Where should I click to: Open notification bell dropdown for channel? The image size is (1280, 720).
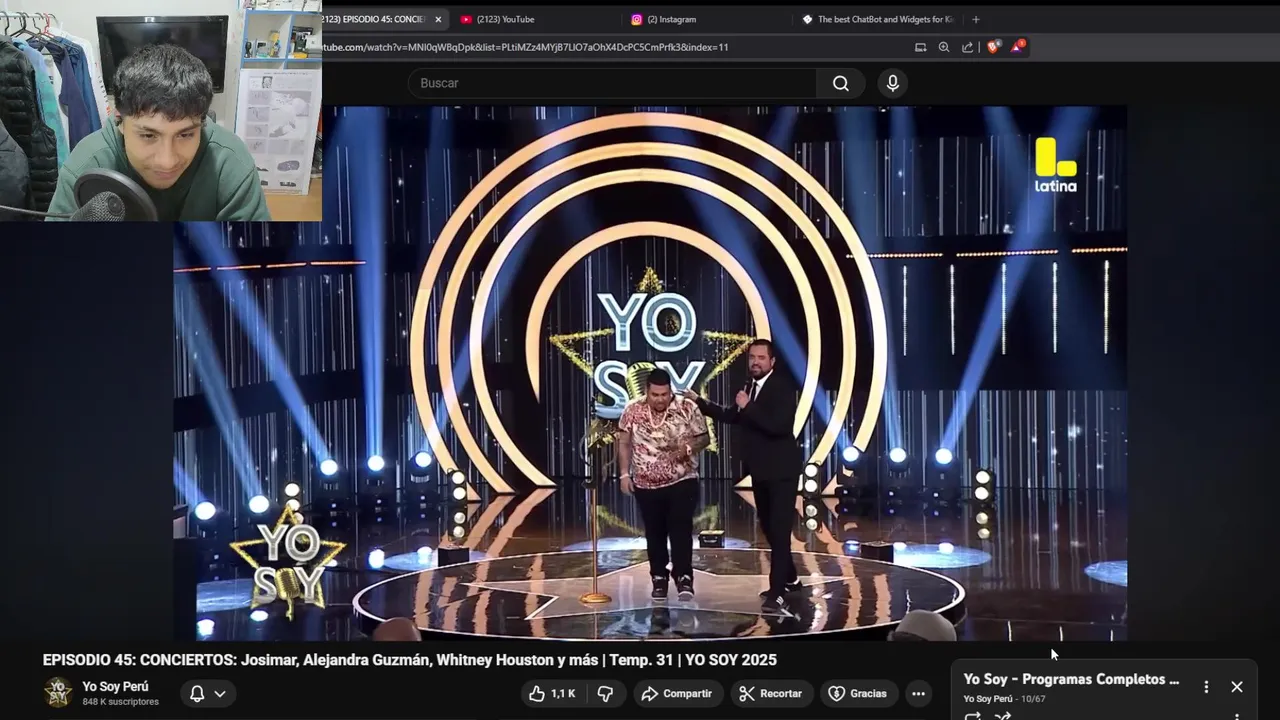[x=208, y=693]
